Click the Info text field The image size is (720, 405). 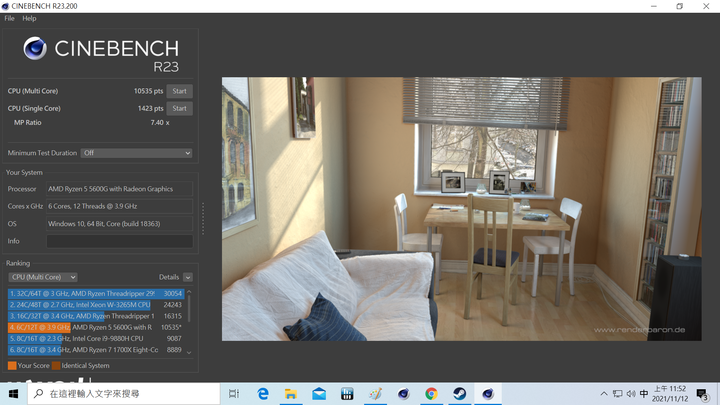(119, 241)
